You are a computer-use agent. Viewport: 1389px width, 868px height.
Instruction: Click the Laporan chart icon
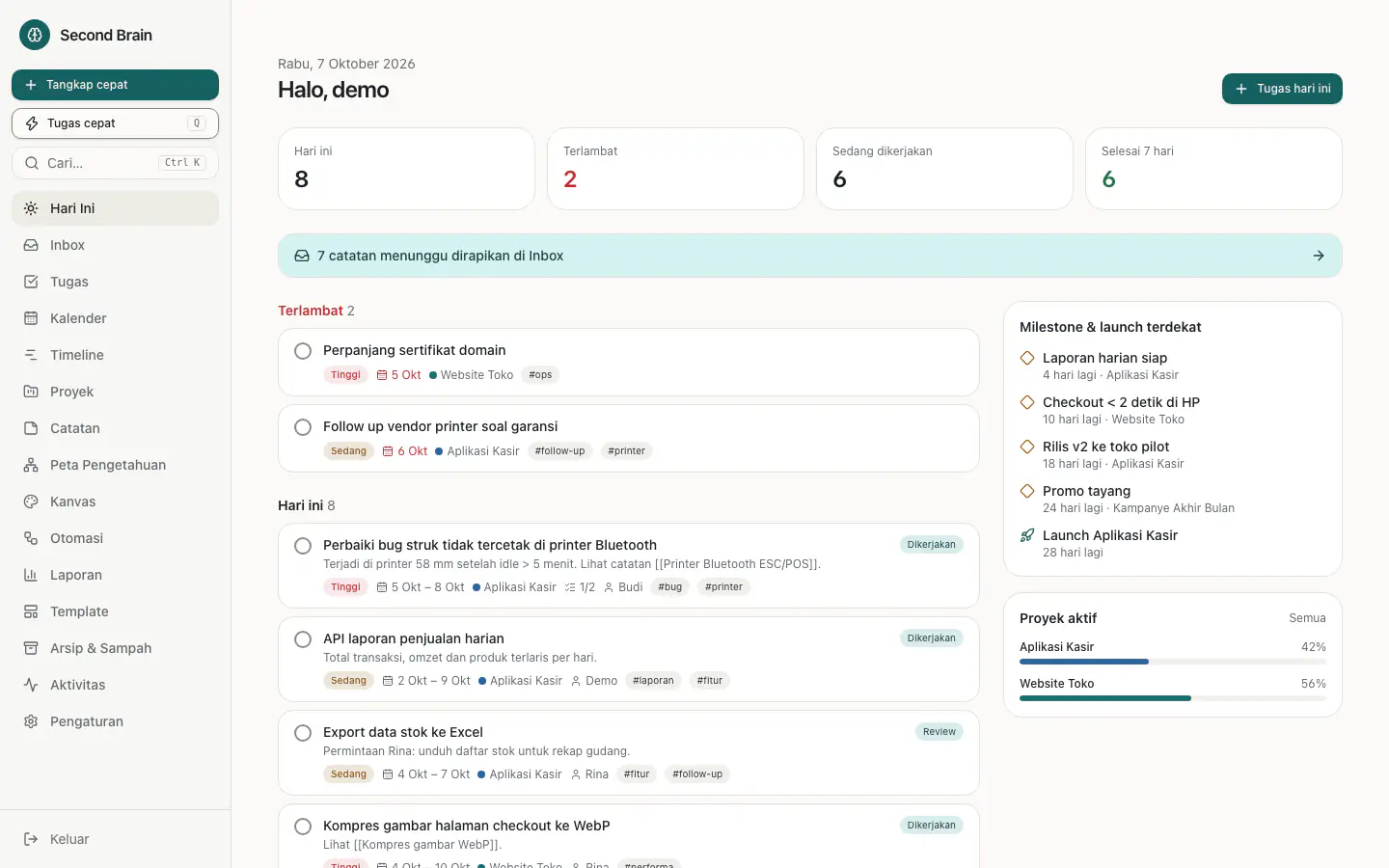tap(31, 575)
